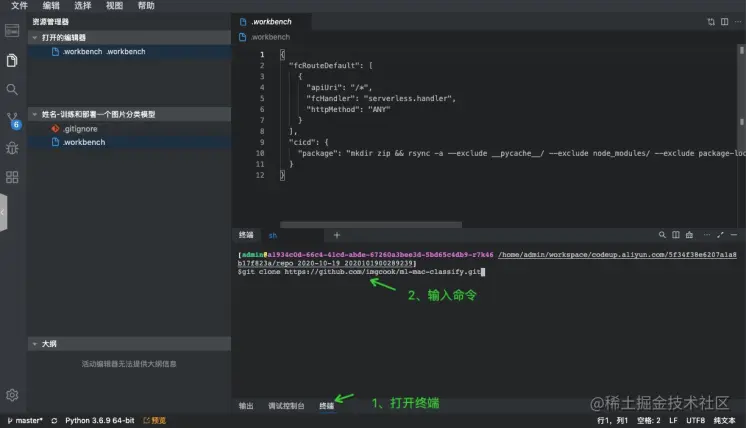Switch to the 输出 output tab
746x428 pixels.
click(x=246, y=406)
